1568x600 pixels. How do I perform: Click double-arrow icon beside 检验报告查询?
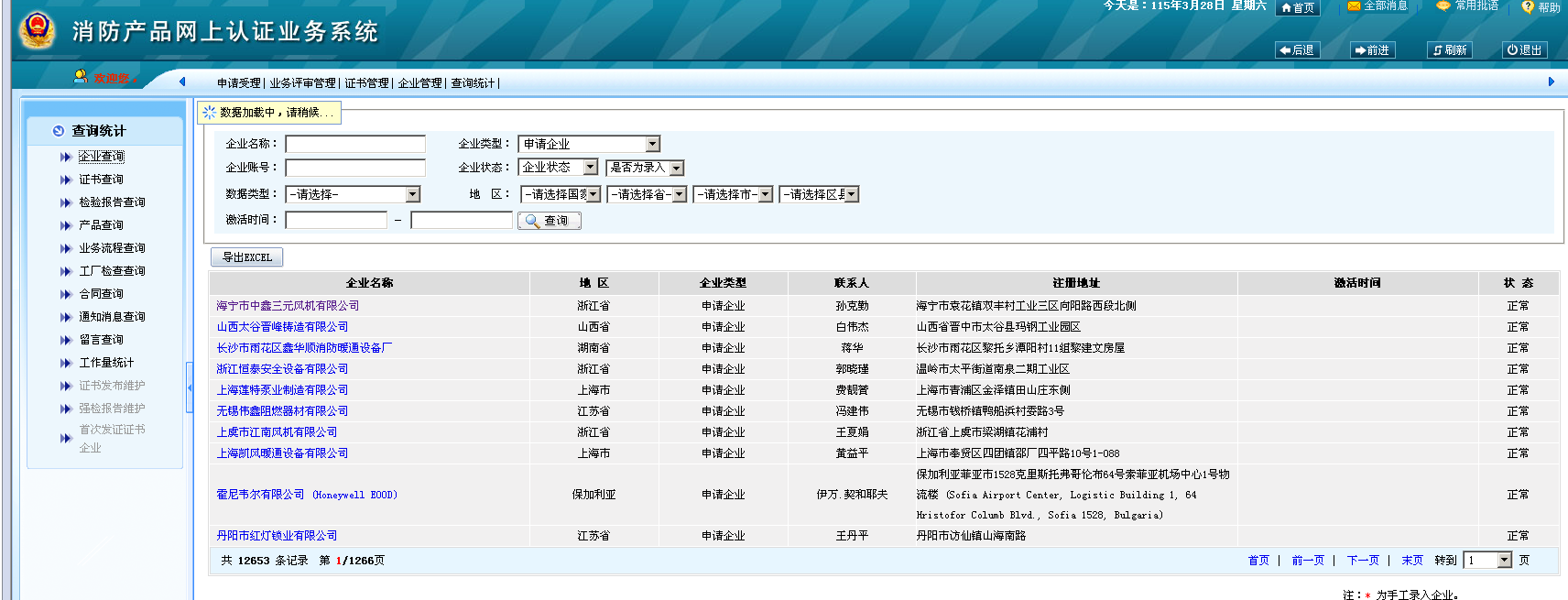(x=65, y=202)
